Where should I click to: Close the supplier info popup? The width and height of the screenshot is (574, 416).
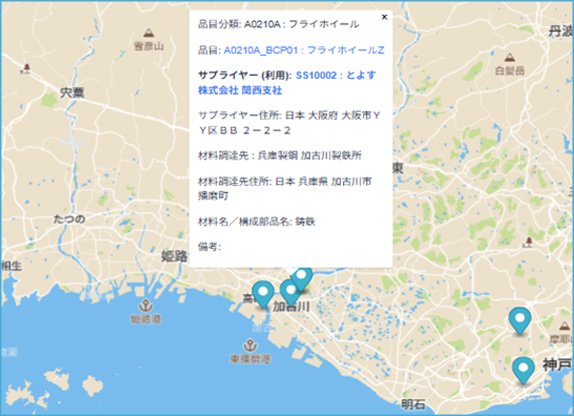click(384, 17)
